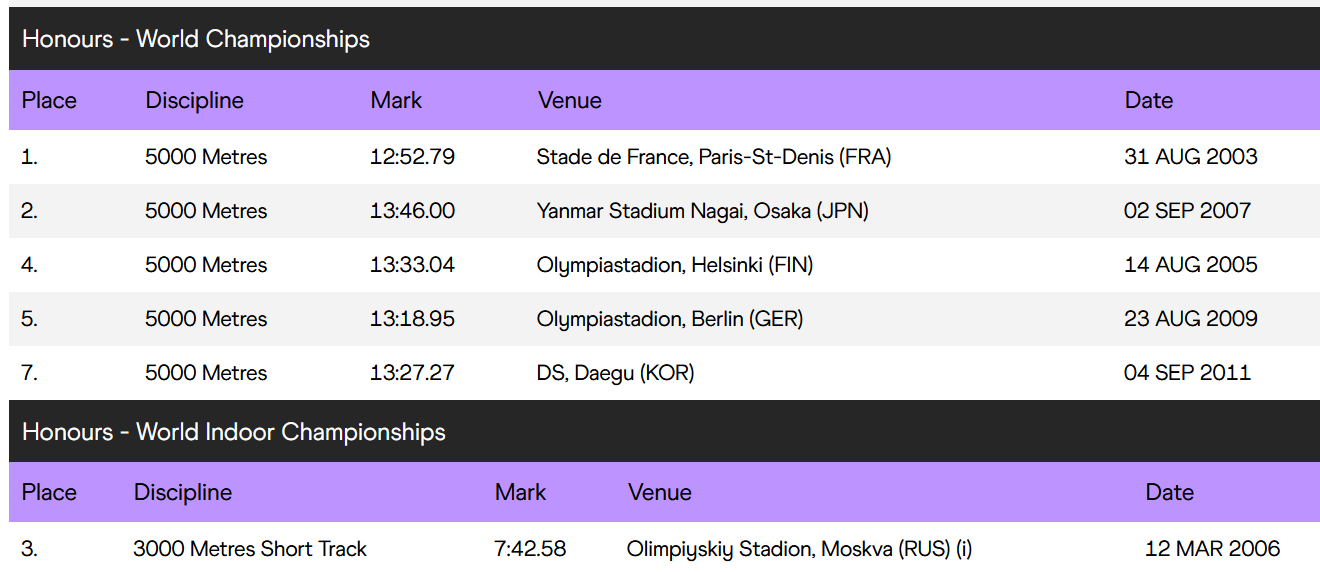The width and height of the screenshot is (1320, 572).
Task: Click the 12:52.79 mark in first place row
Action: pos(412,157)
